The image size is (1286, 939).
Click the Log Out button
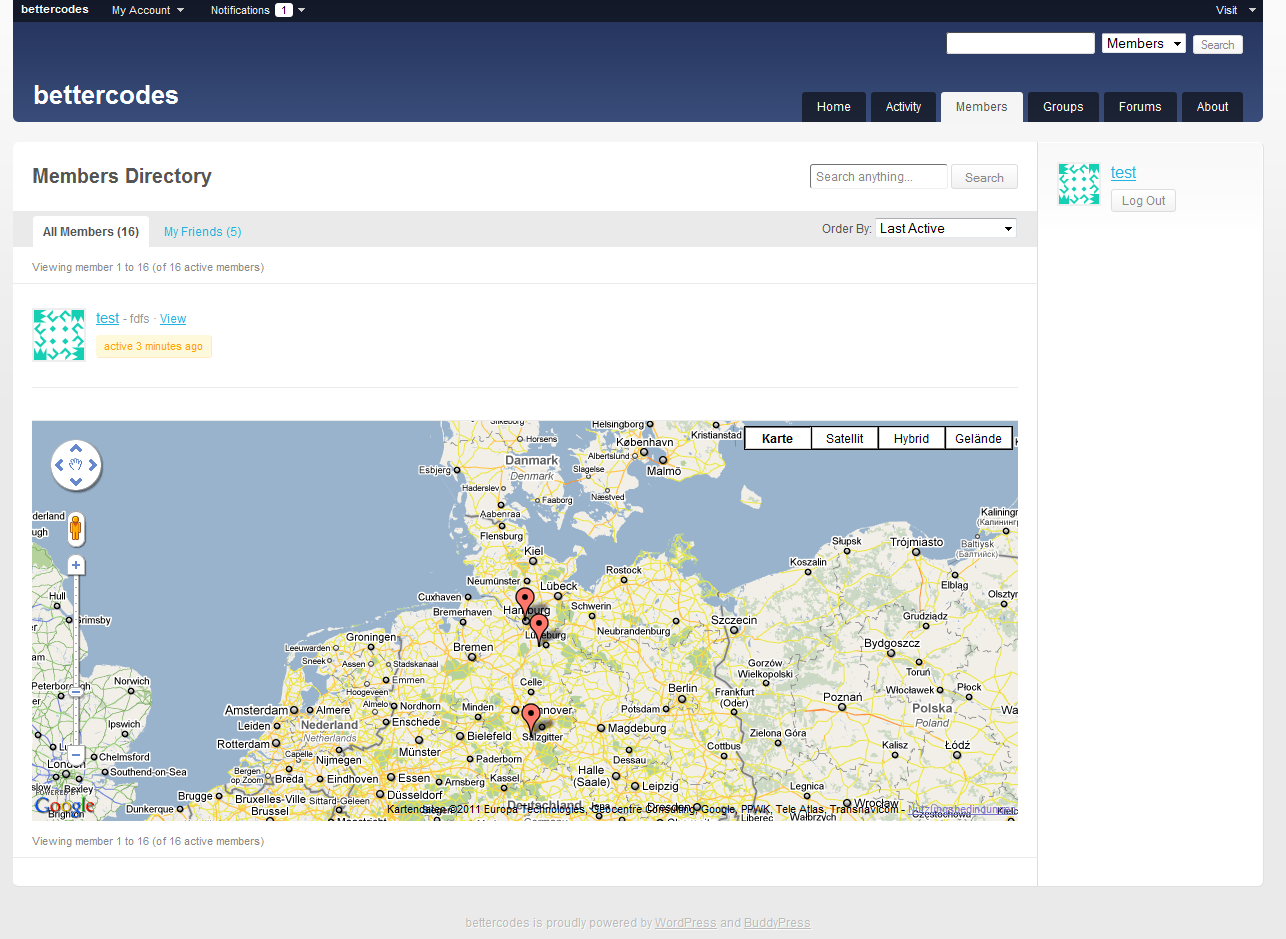pyautogui.click(x=1143, y=201)
